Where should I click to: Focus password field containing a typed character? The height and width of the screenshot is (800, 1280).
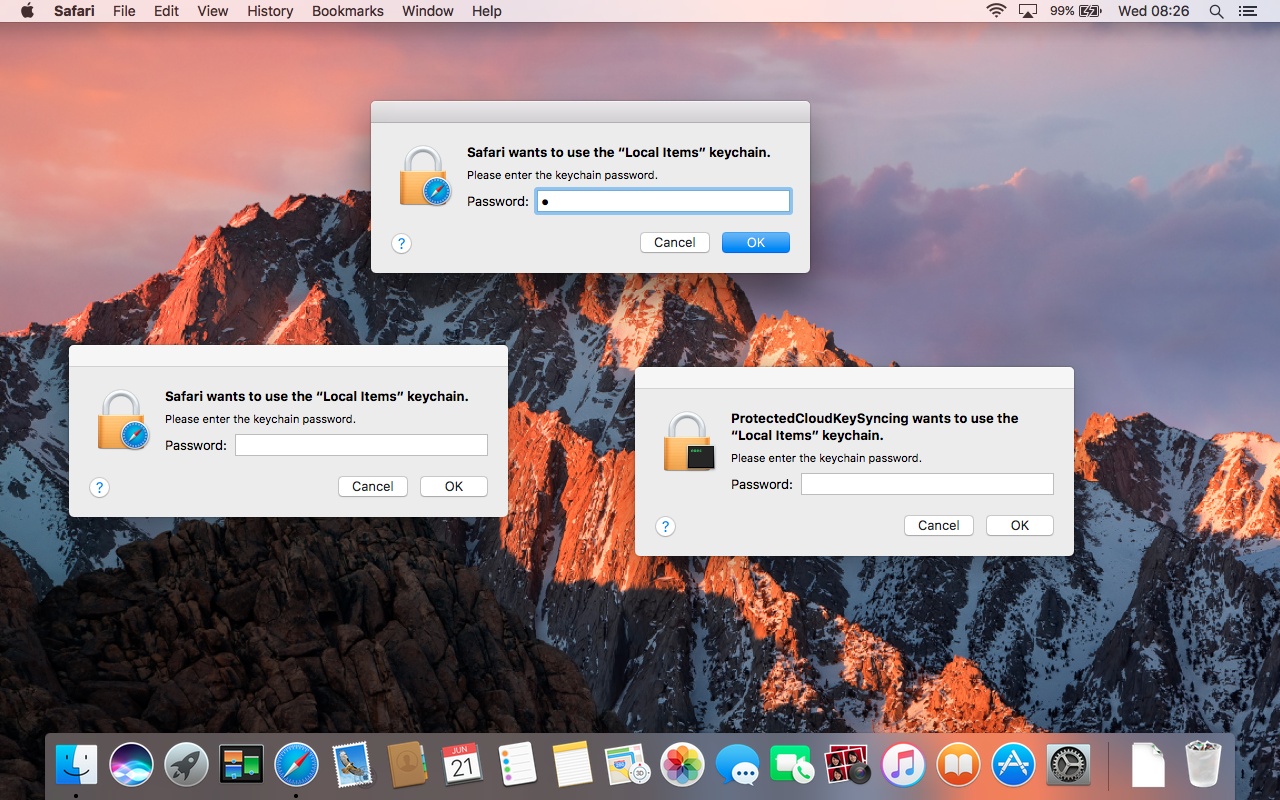663,201
